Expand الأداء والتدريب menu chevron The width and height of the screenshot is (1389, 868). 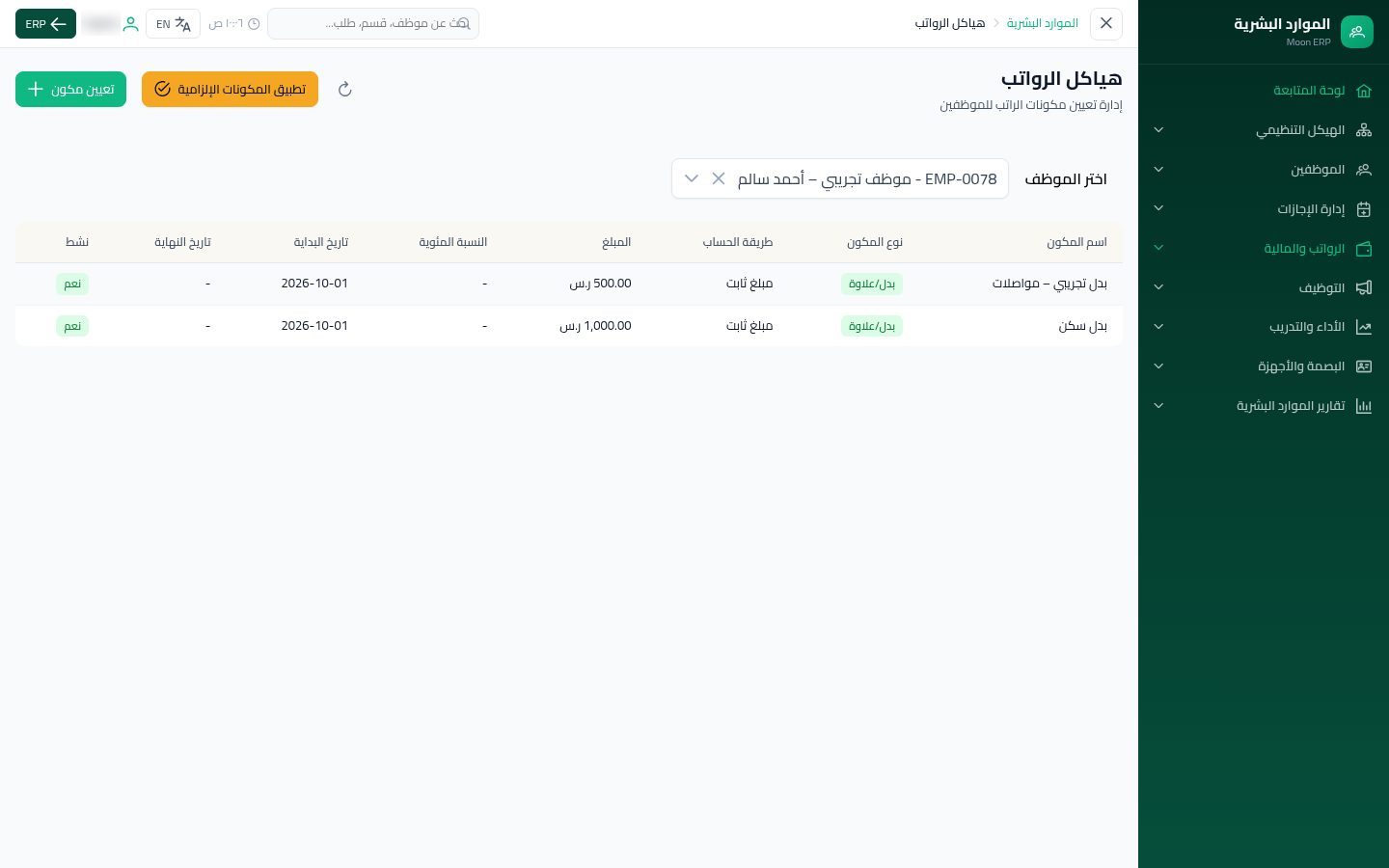coord(1158,327)
